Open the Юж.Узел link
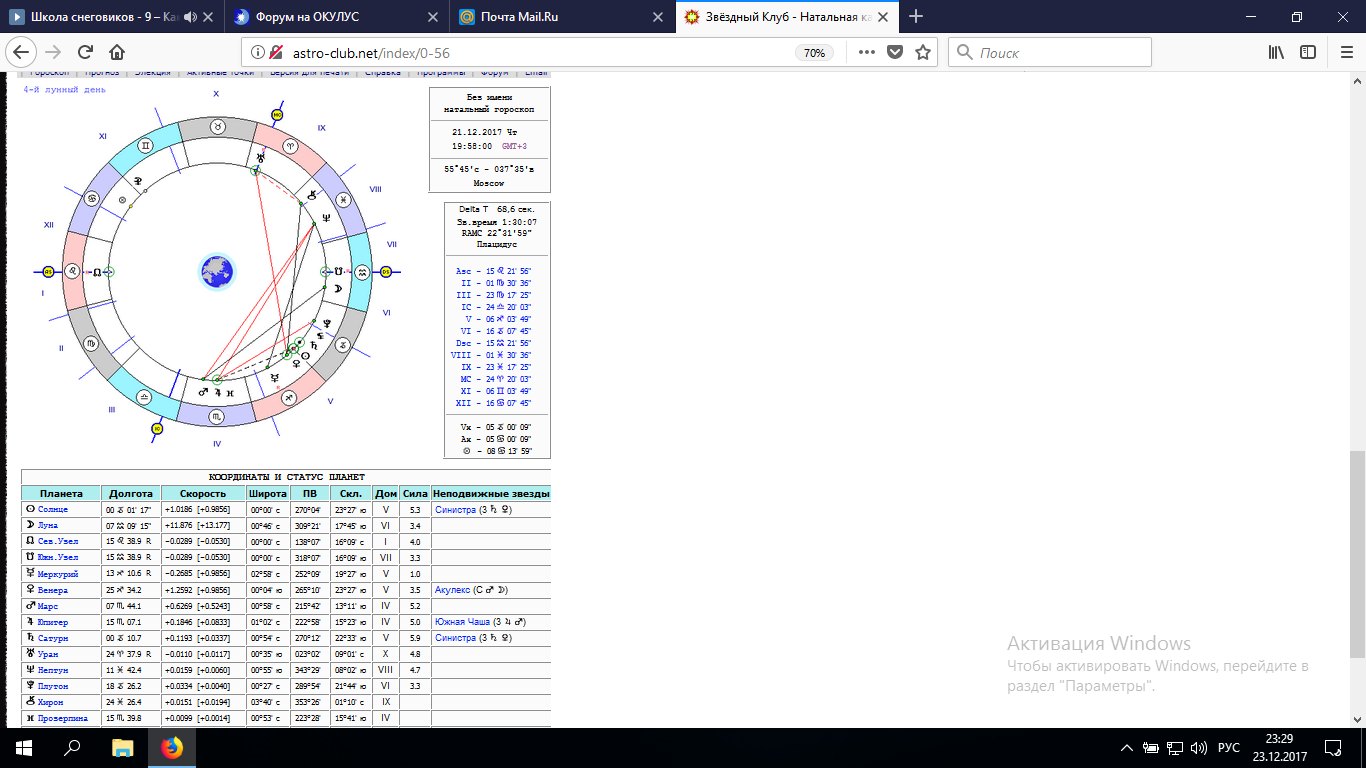Screen dimensions: 1366x768 [56, 558]
